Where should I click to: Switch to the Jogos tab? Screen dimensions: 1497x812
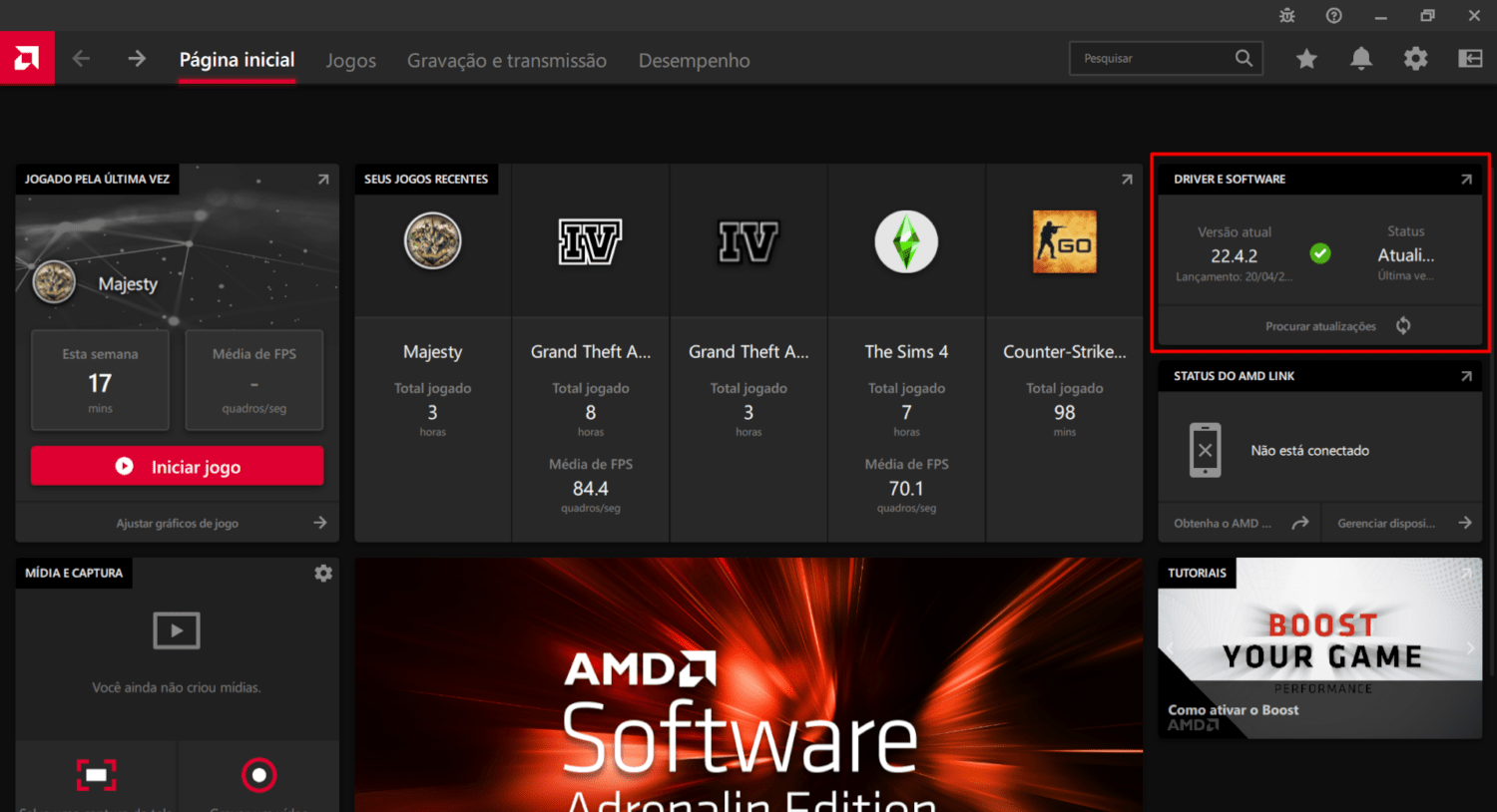[350, 61]
